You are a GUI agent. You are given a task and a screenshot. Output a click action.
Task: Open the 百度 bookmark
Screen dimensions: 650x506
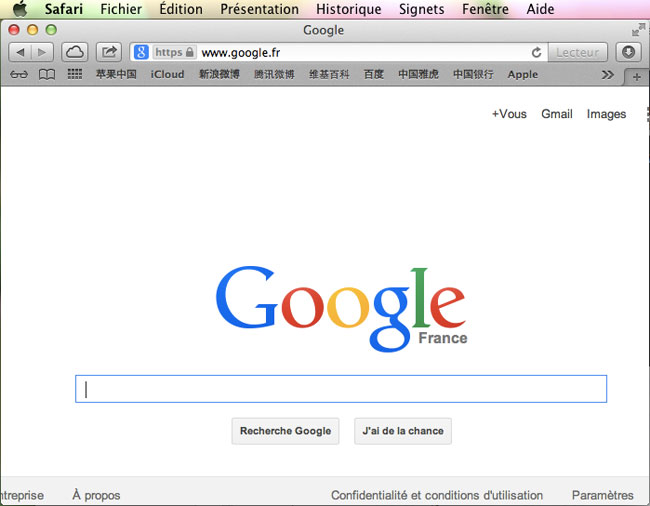click(374, 75)
